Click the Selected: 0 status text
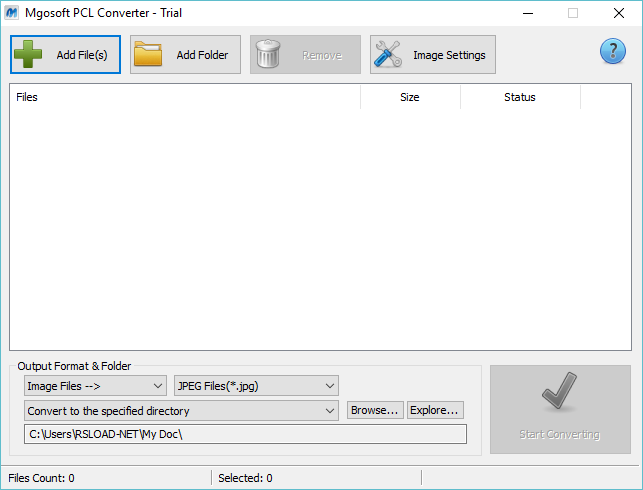 [x=245, y=478]
